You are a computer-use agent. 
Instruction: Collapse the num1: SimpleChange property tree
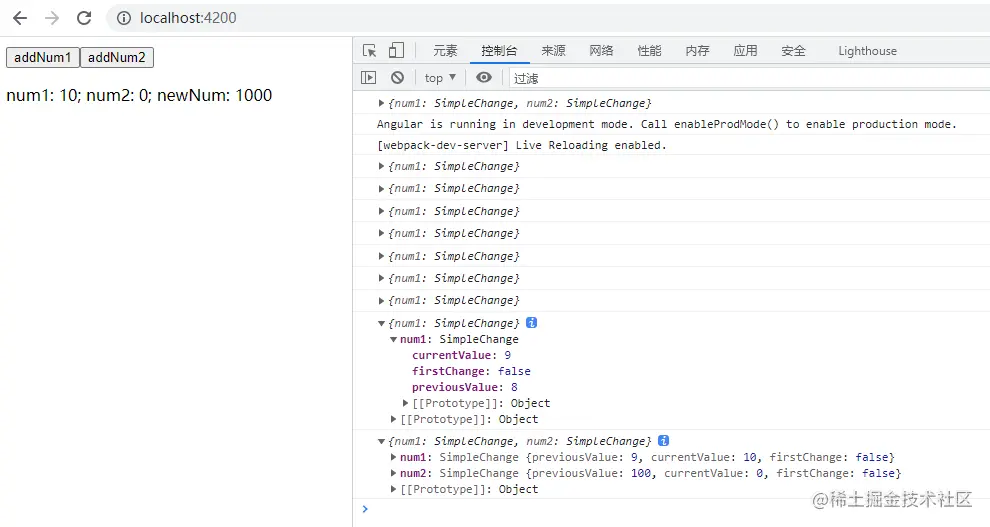point(394,340)
